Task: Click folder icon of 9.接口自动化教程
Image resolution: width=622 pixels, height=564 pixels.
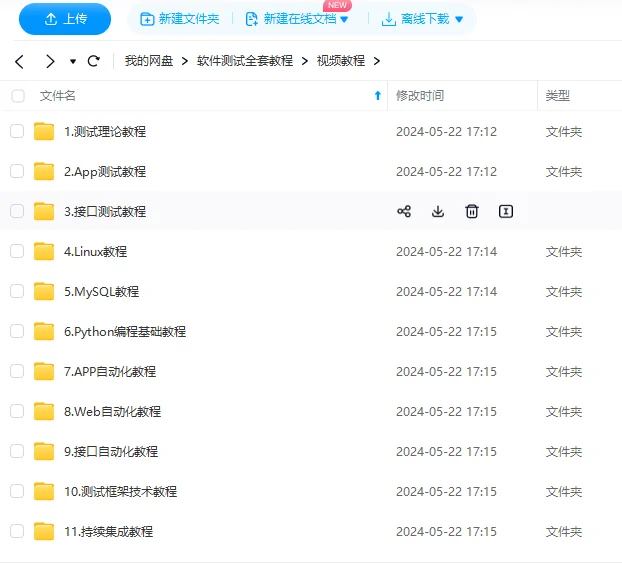Action: coord(44,451)
